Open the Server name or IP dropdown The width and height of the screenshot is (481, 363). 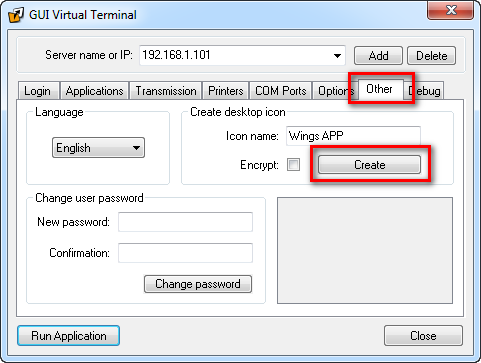pos(337,55)
